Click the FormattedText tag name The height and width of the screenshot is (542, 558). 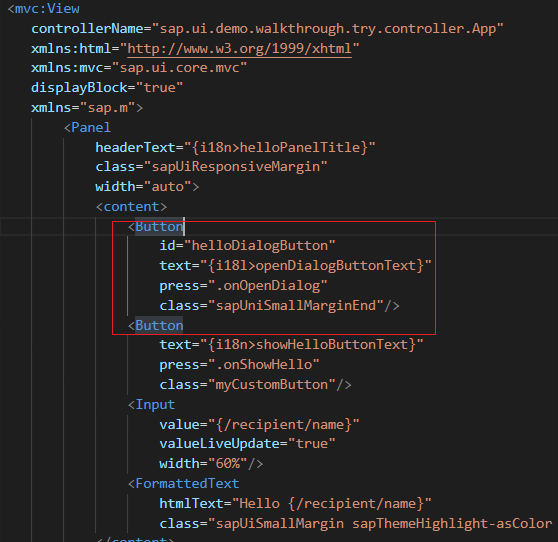click(x=187, y=483)
